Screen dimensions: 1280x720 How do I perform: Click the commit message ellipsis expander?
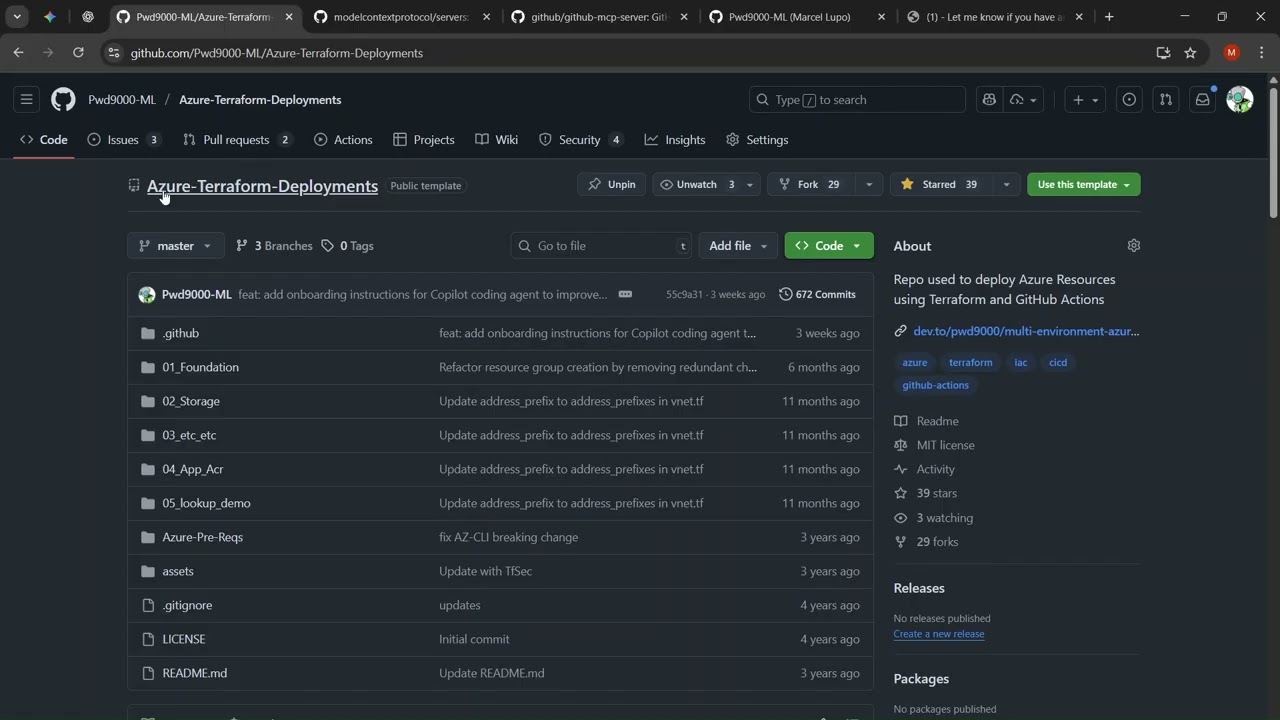point(625,294)
